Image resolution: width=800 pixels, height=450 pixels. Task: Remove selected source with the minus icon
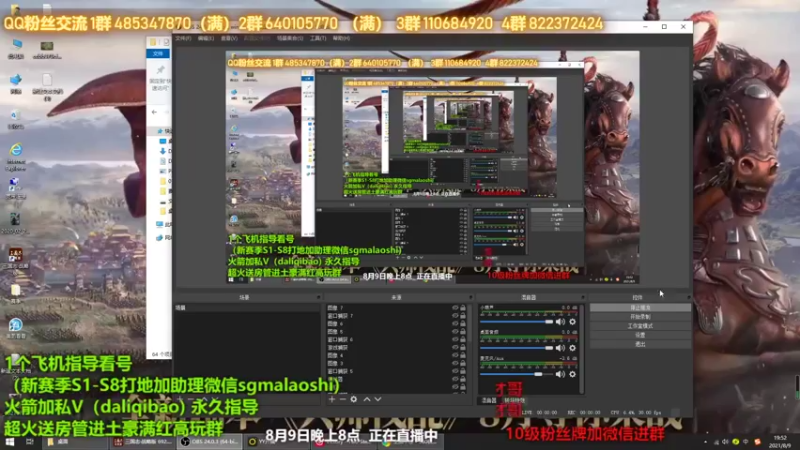pyautogui.click(x=342, y=399)
